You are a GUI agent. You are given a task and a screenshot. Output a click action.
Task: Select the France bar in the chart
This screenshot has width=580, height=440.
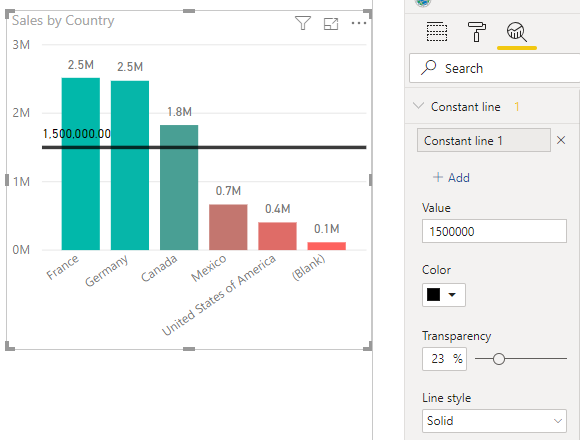[x=81, y=164]
